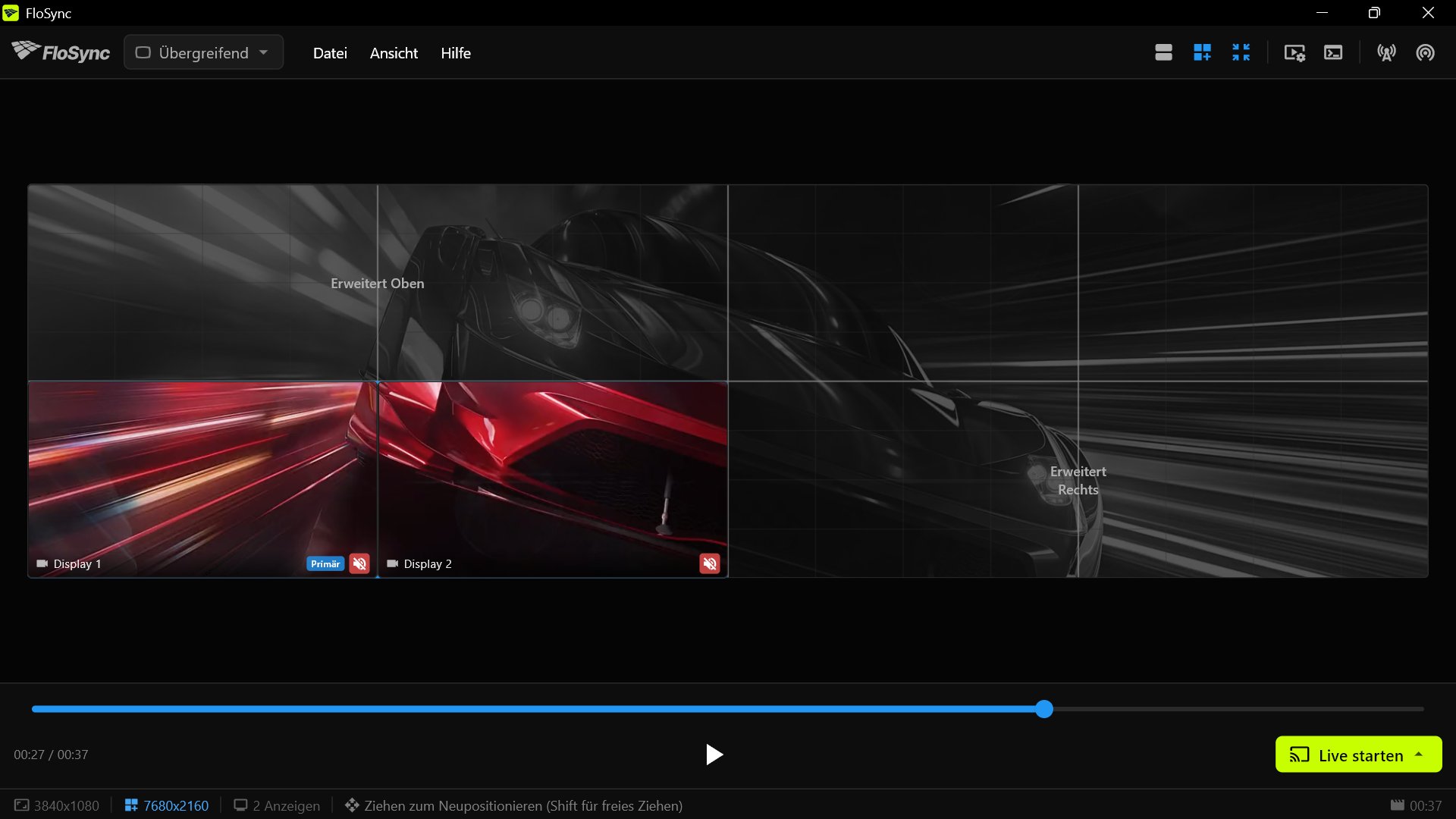Click the Display 2 camera label

pos(419,563)
